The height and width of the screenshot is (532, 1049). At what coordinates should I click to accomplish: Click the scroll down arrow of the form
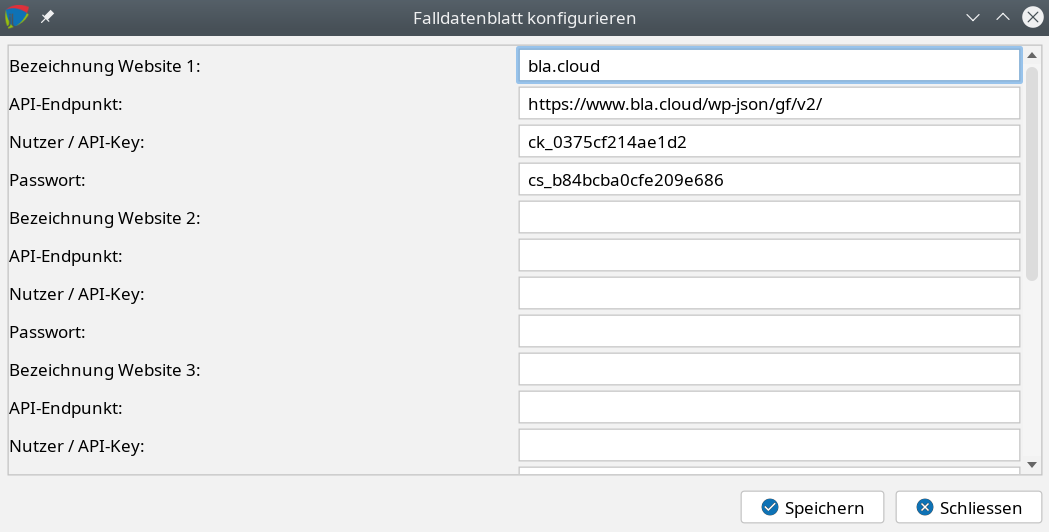1033,465
